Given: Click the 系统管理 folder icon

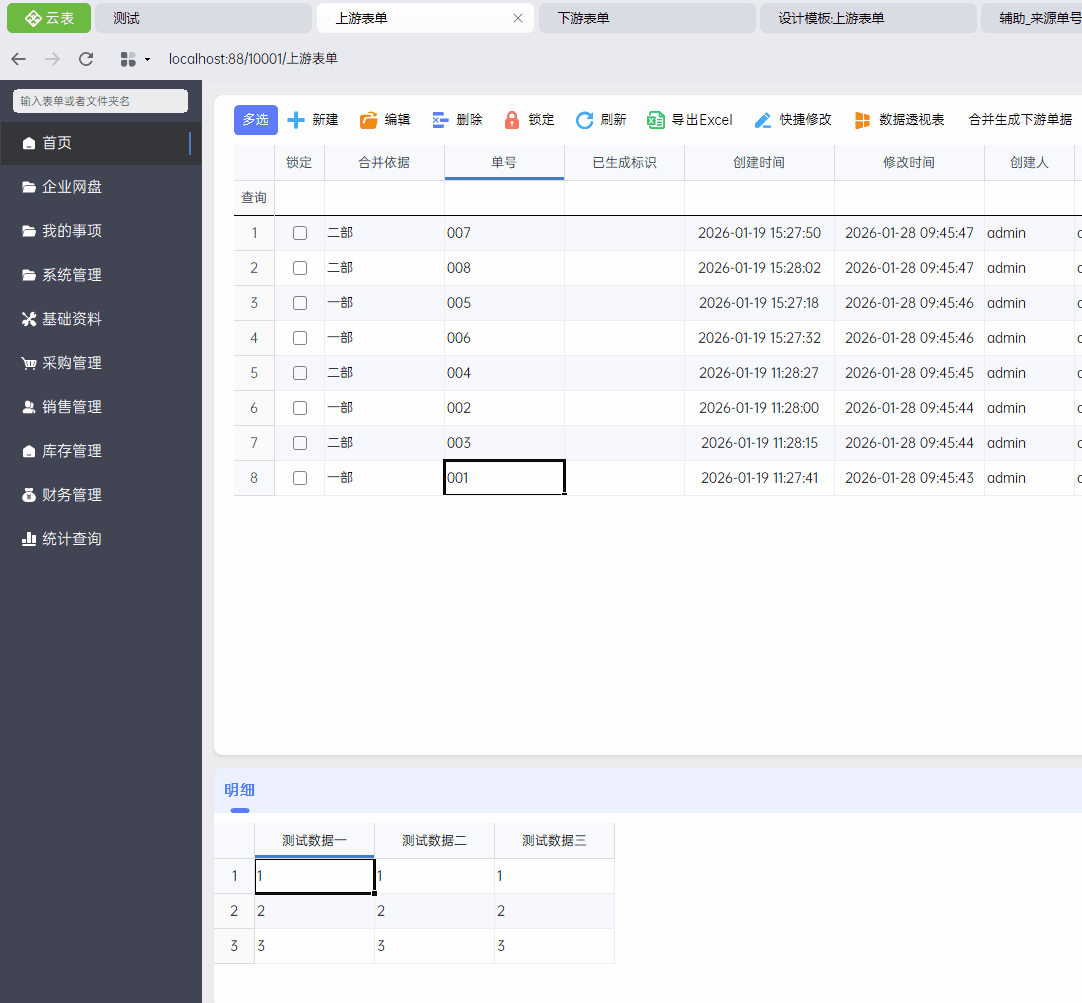Looking at the screenshot, I should [x=28, y=275].
